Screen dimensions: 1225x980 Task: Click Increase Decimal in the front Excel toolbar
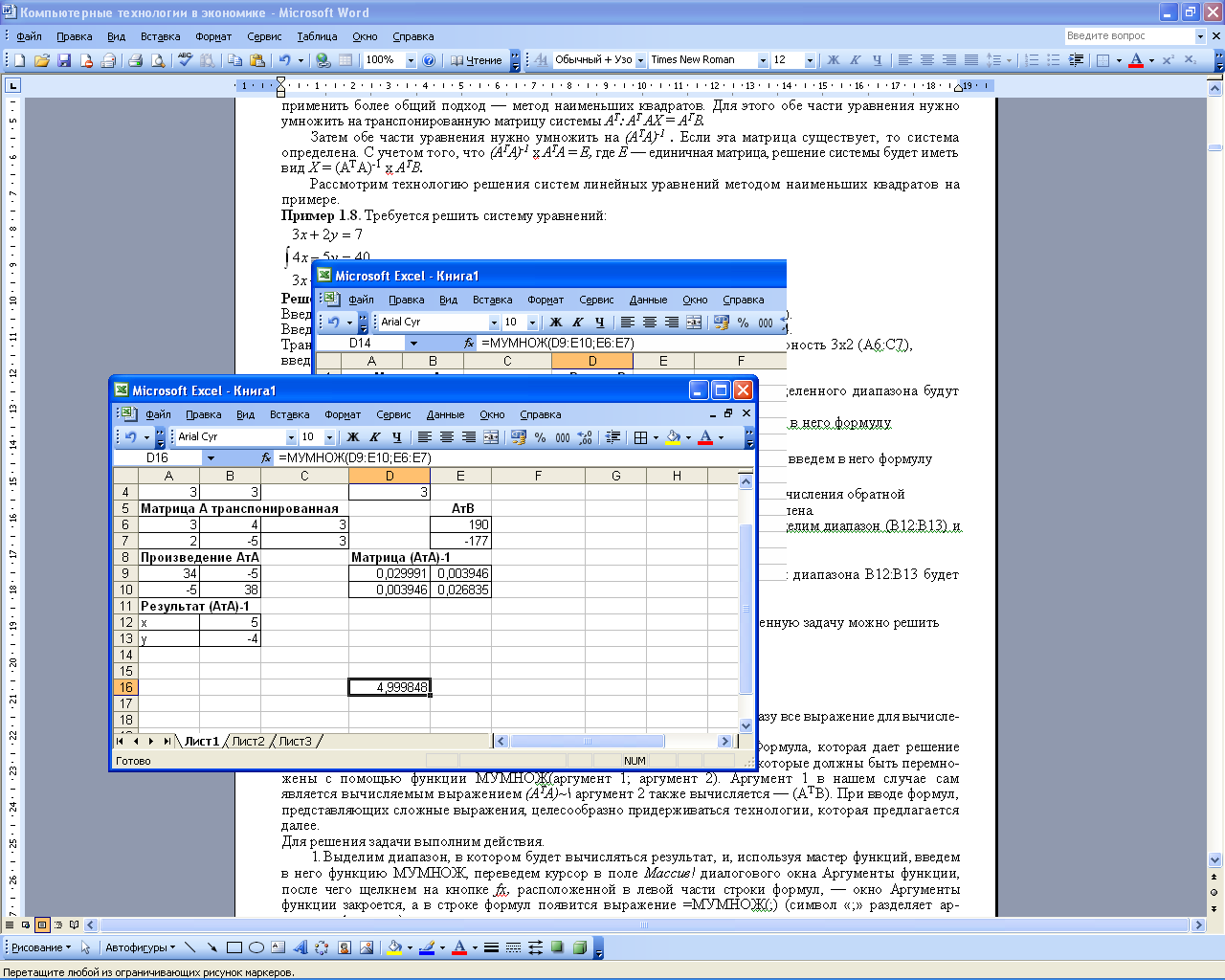(x=585, y=437)
